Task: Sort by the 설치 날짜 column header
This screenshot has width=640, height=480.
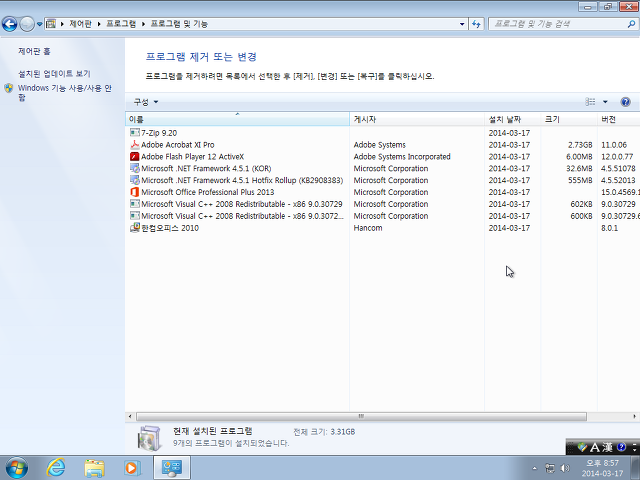Action: (513, 119)
